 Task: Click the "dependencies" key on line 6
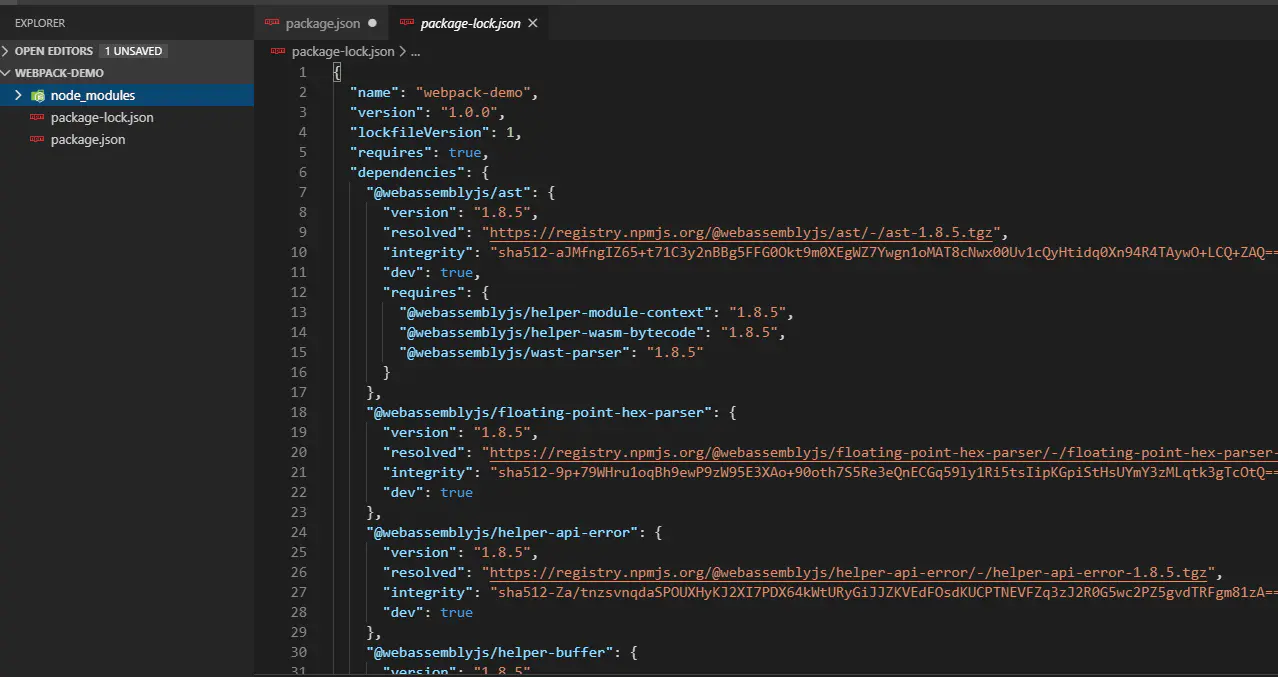coord(406,172)
